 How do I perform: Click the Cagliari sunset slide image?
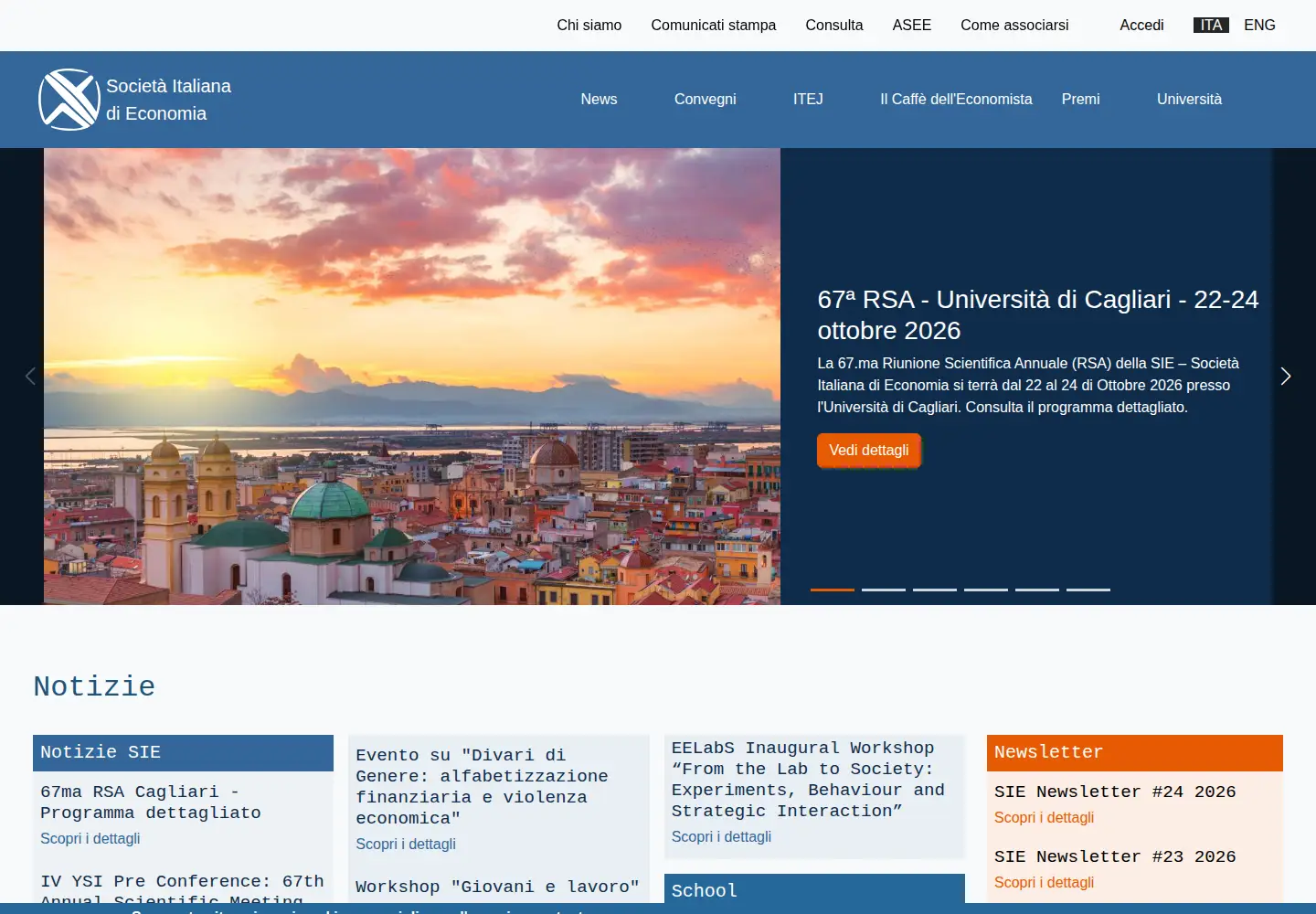click(412, 377)
